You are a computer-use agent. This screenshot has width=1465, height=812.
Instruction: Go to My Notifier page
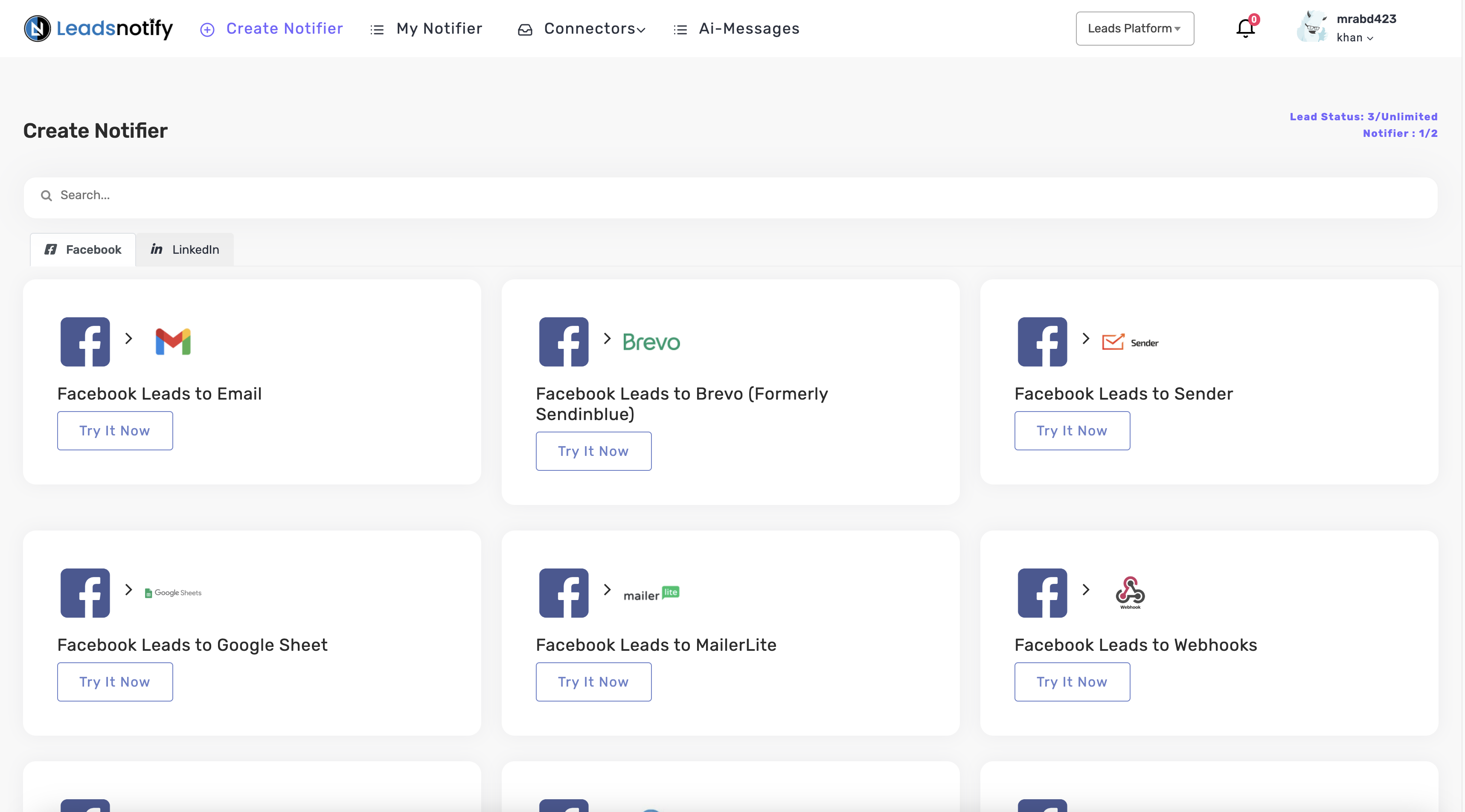pos(426,29)
